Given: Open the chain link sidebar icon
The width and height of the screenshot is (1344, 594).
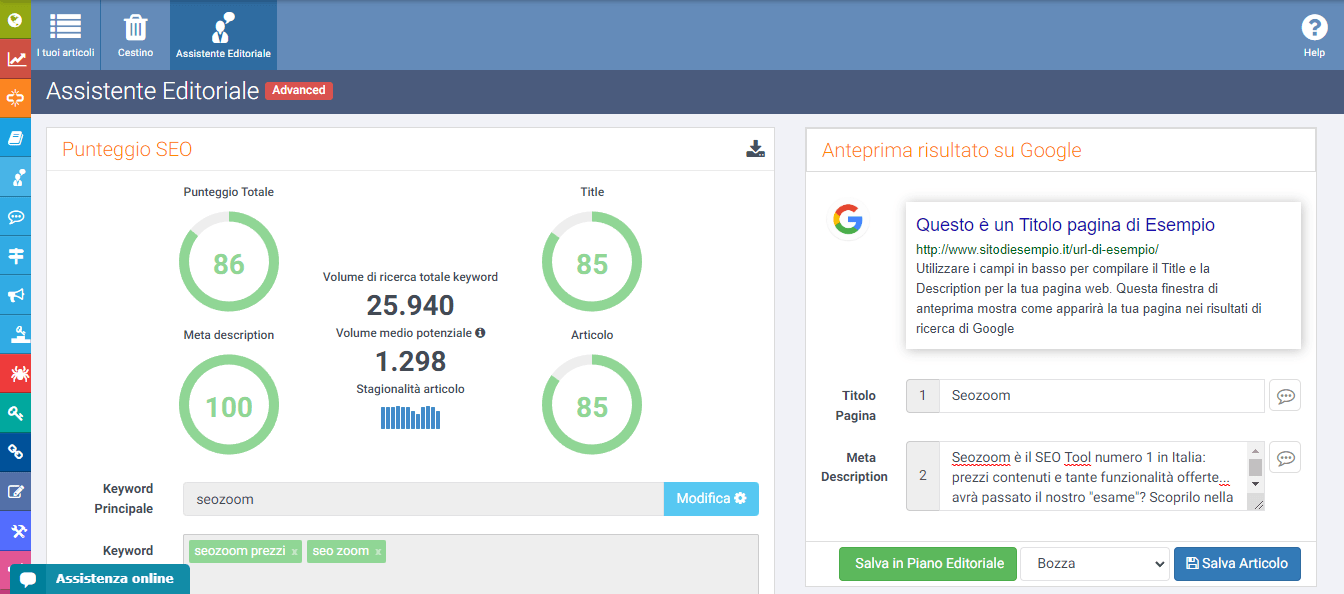Looking at the screenshot, I should pyautogui.click(x=16, y=452).
